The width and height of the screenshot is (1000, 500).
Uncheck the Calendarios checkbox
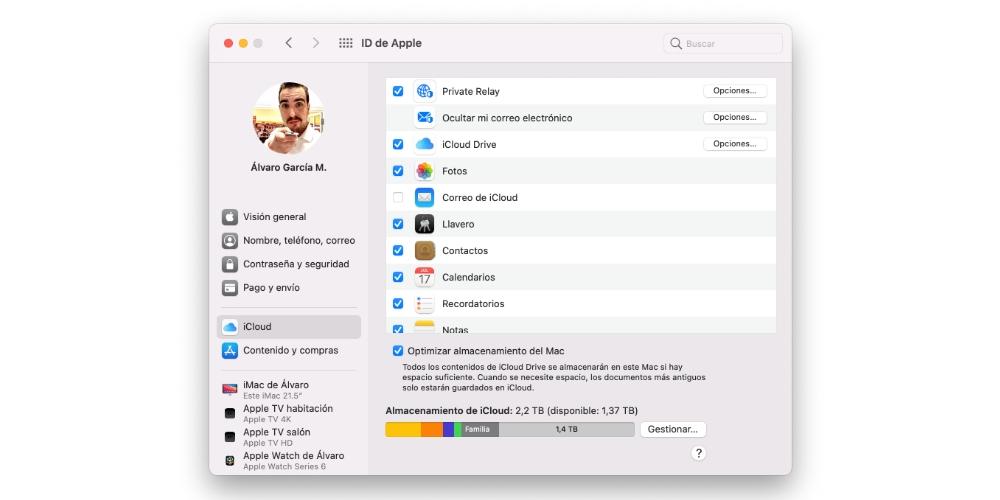point(398,277)
